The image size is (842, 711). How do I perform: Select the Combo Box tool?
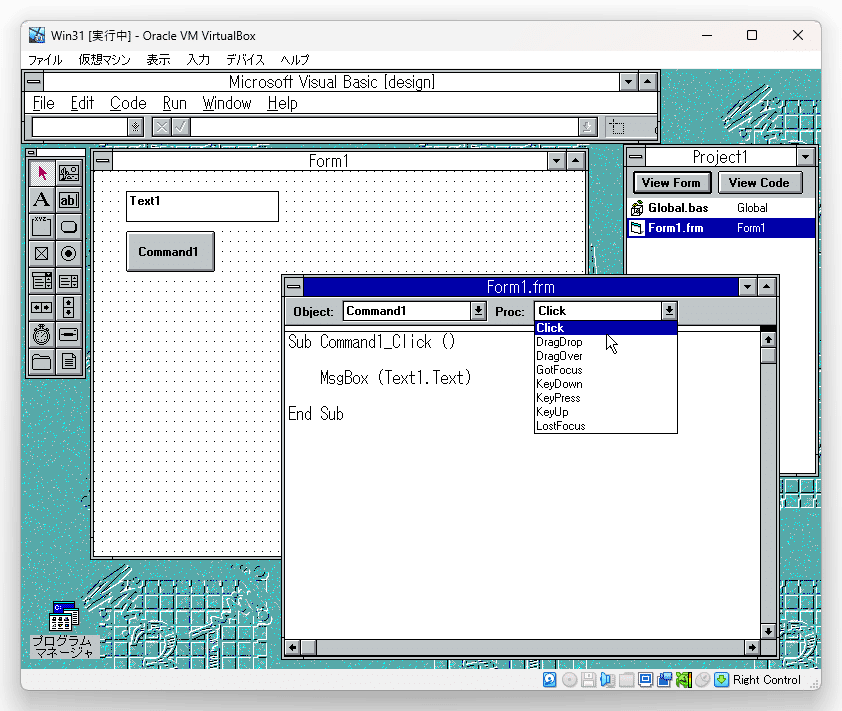[x=41, y=280]
